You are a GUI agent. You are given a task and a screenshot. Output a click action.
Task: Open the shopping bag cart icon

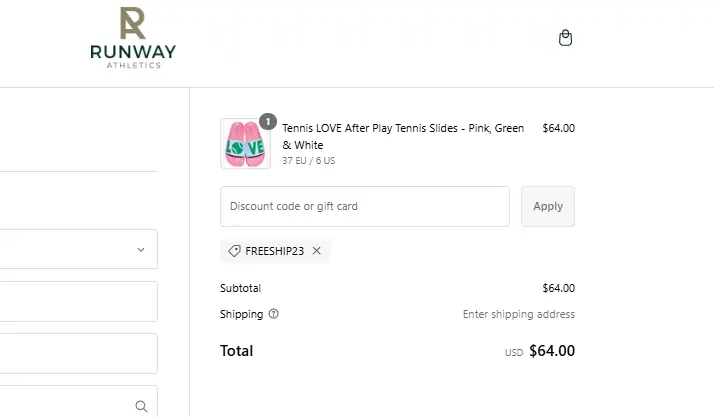pyautogui.click(x=565, y=38)
